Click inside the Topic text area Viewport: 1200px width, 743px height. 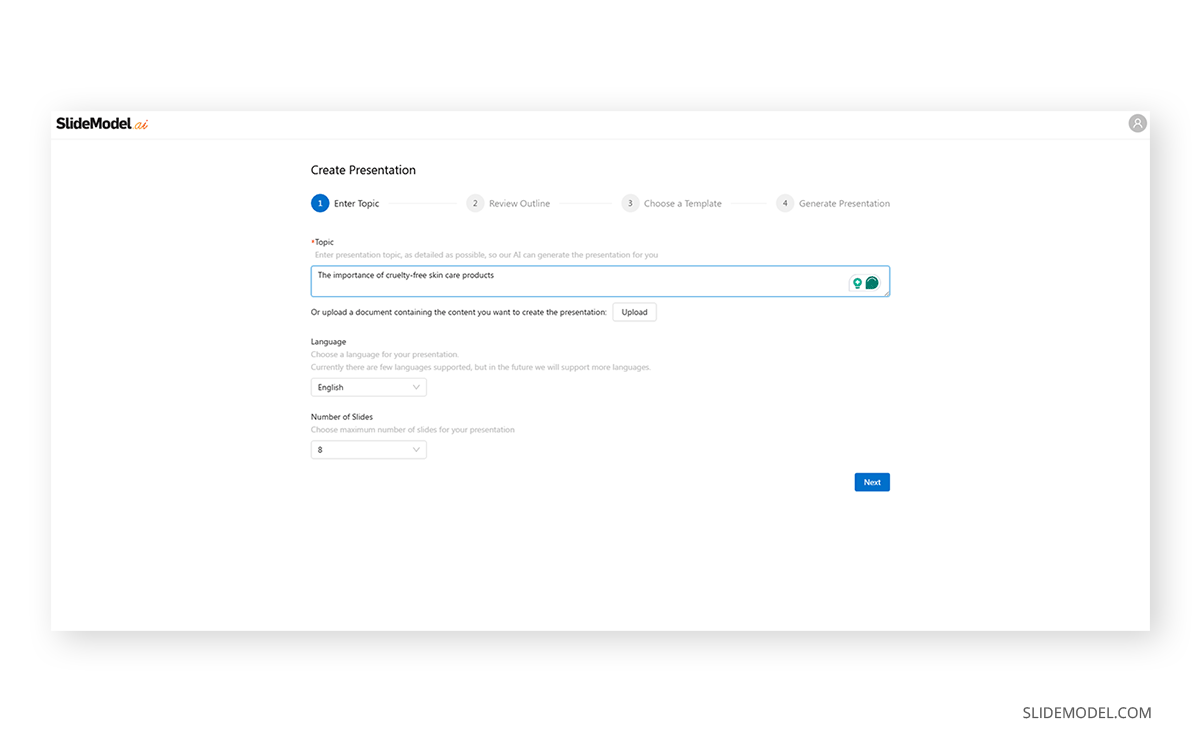600,281
